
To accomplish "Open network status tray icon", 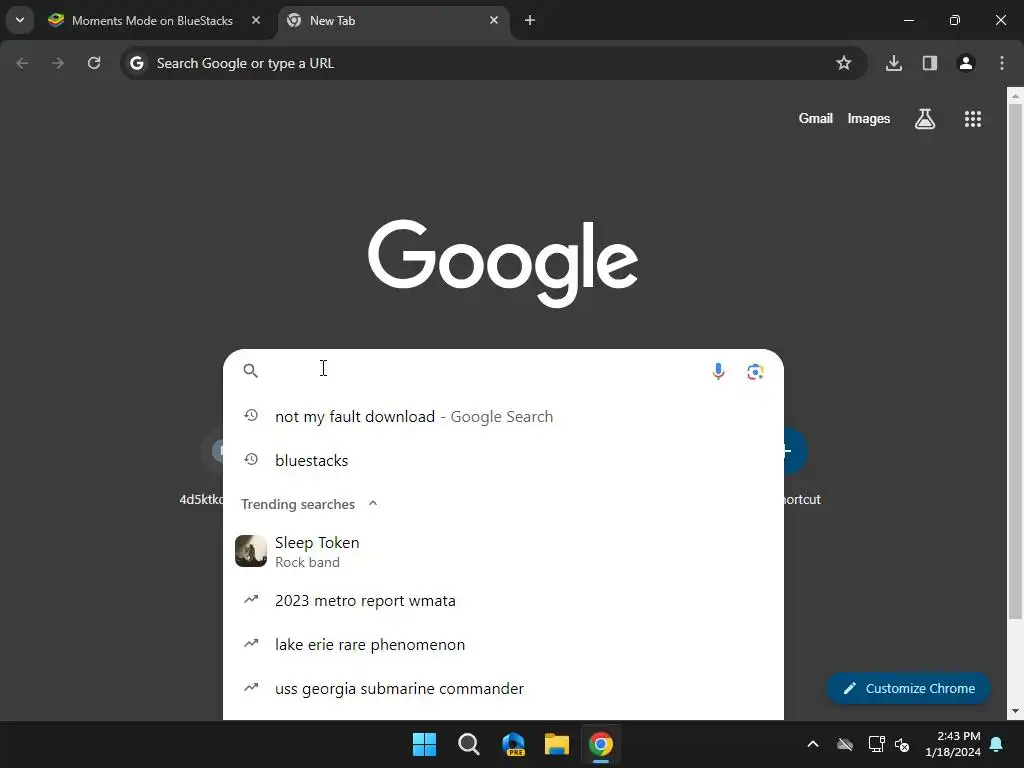I will [876, 744].
